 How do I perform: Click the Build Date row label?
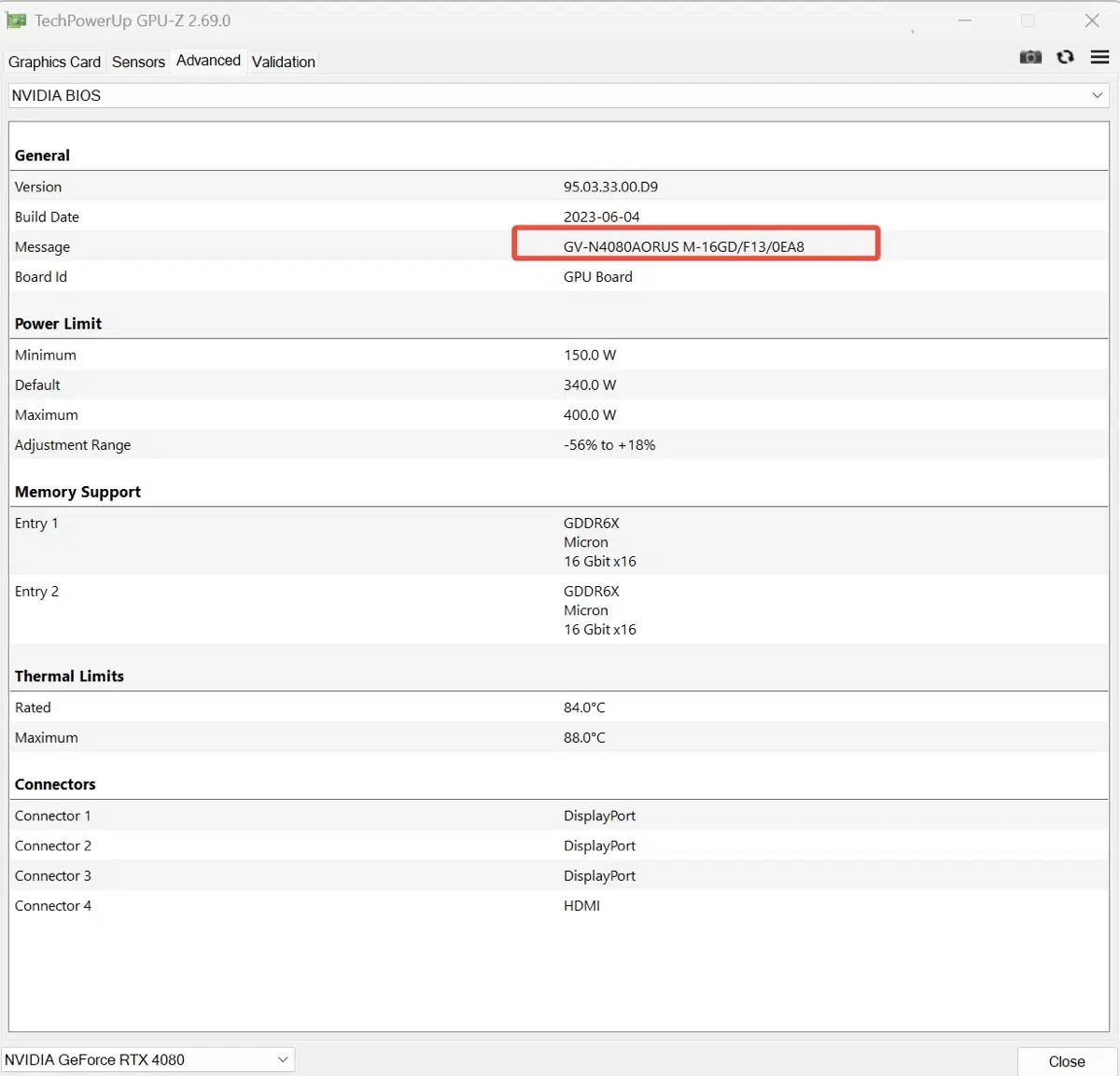click(47, 217)
